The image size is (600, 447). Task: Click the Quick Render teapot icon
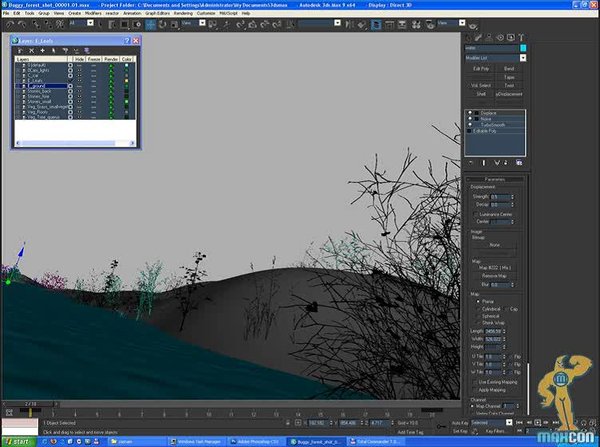click(x=473, y=25)
